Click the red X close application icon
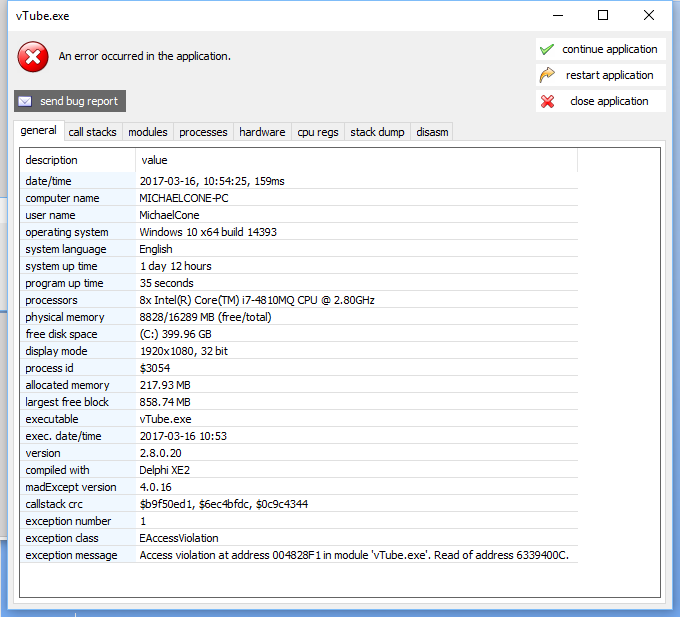This screenshot has height=617, width=680. [x=547, y=101]
